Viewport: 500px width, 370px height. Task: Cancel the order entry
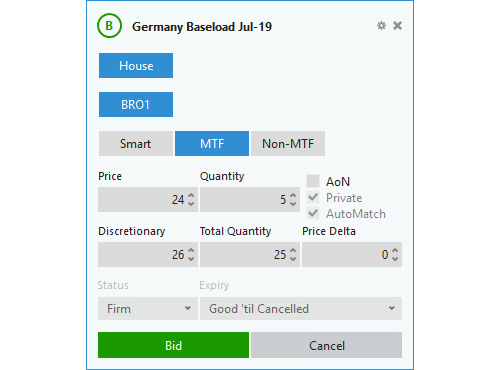(326, 345)
